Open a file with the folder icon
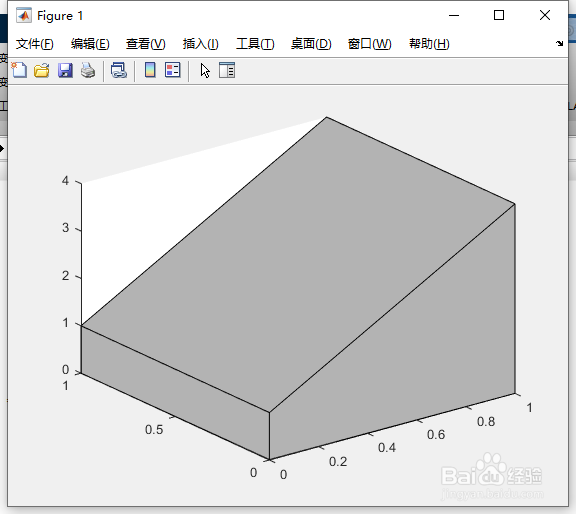The image size is (576, 514). click(x=42, y=70)
